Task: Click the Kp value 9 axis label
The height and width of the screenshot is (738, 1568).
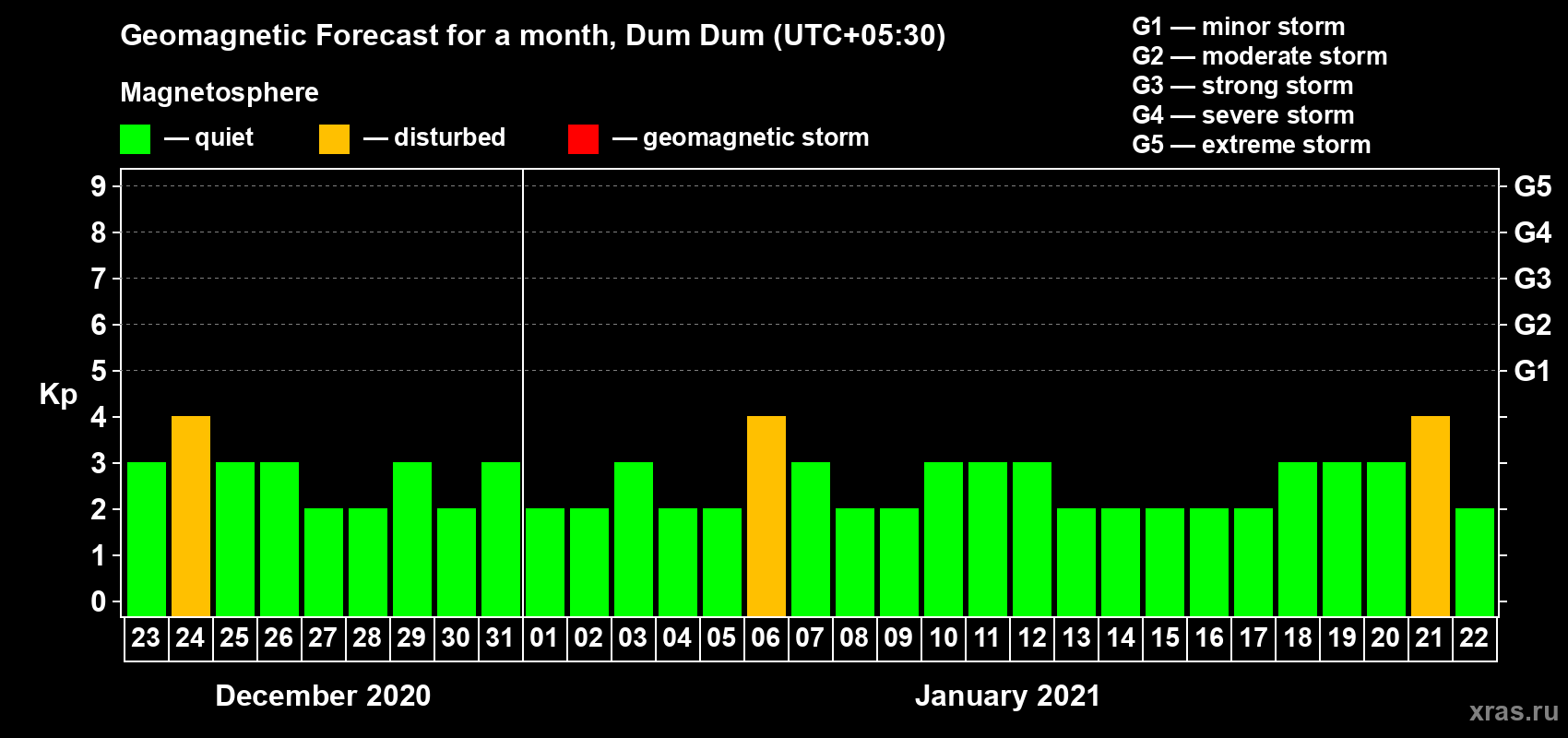Action: pyautogui.click(x=99, y=186)
